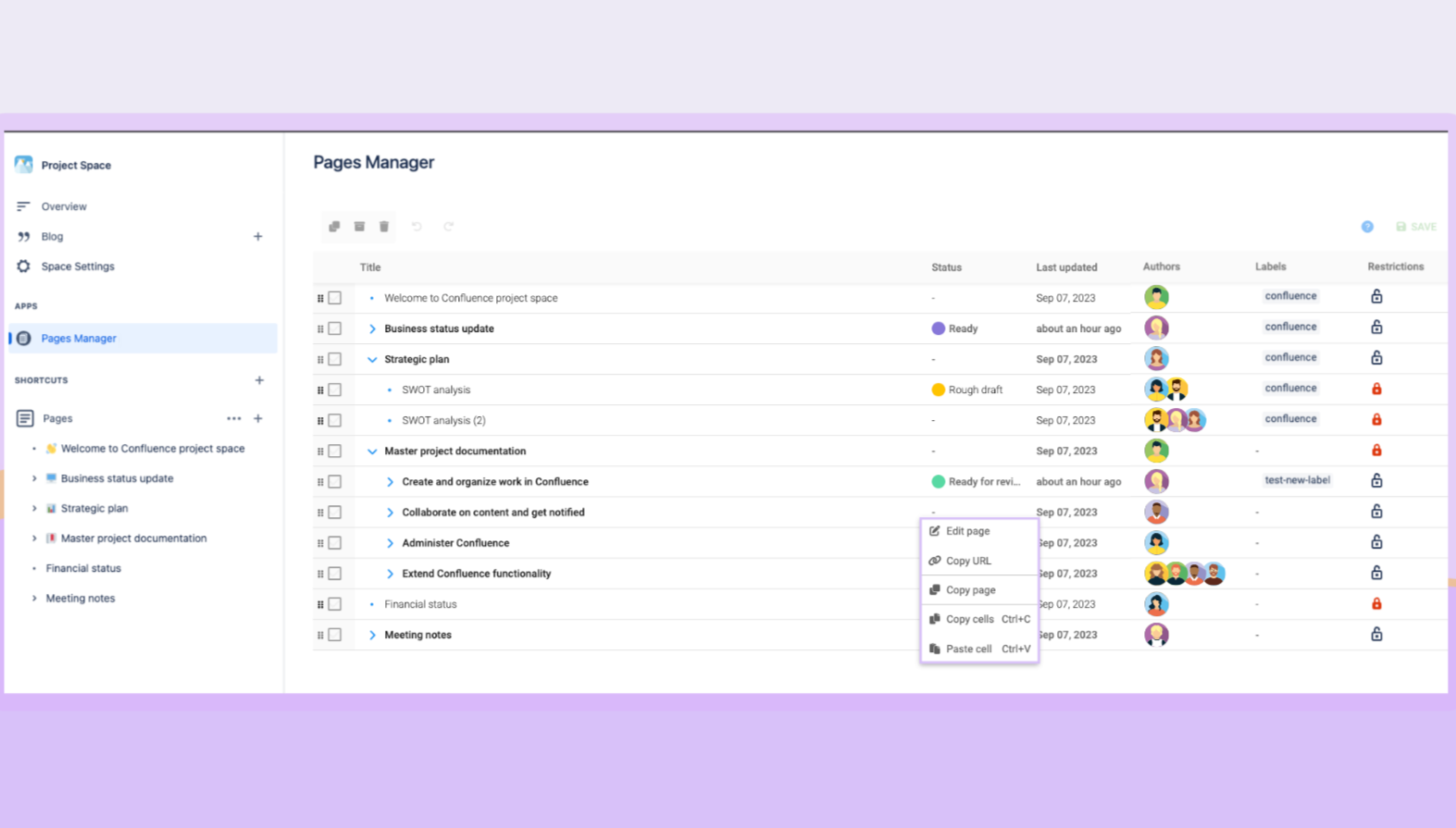1456x828 pixels.
Task: Add a new blog post with the plus icon
Action: 258,237
